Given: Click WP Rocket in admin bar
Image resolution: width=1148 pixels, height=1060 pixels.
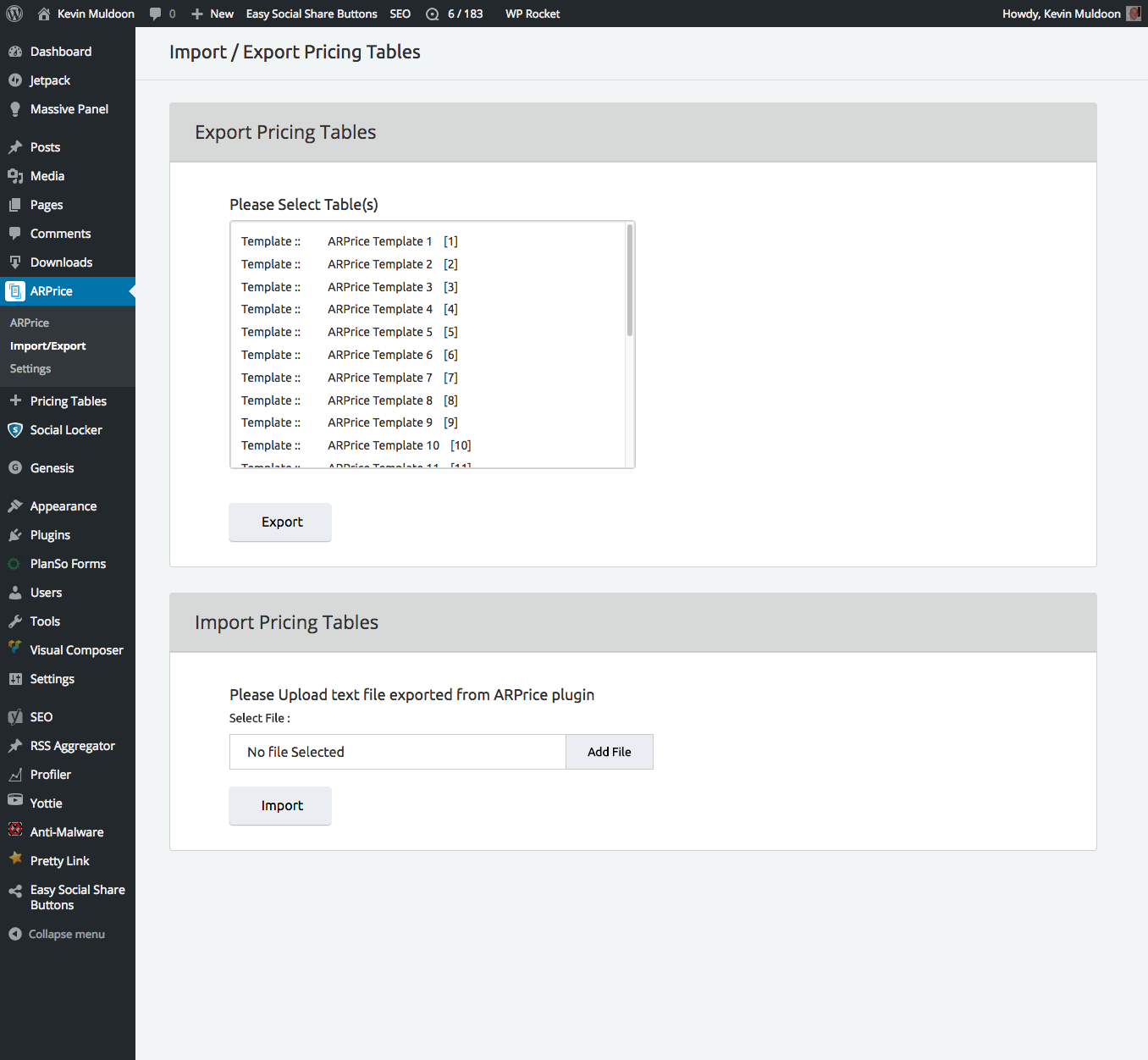Looking at the screenshot, I should (x=533, y=14).
